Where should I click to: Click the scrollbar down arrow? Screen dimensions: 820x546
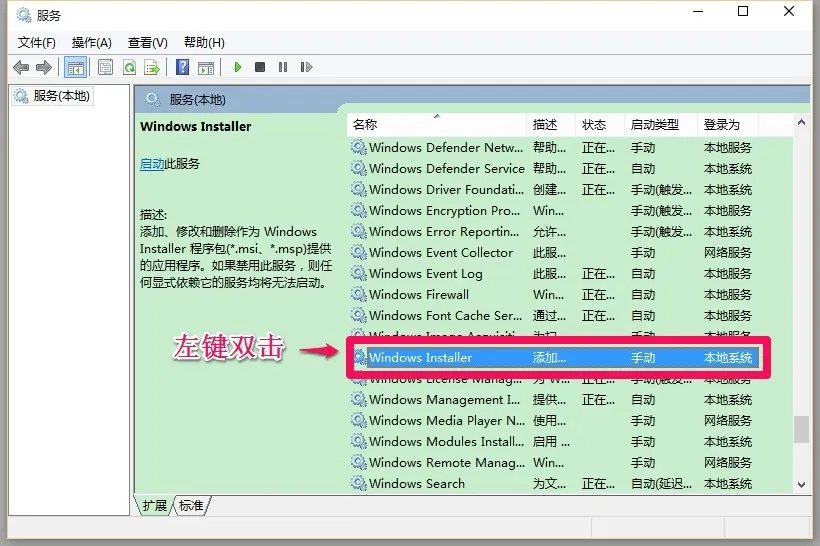click(x=801, y=485)
